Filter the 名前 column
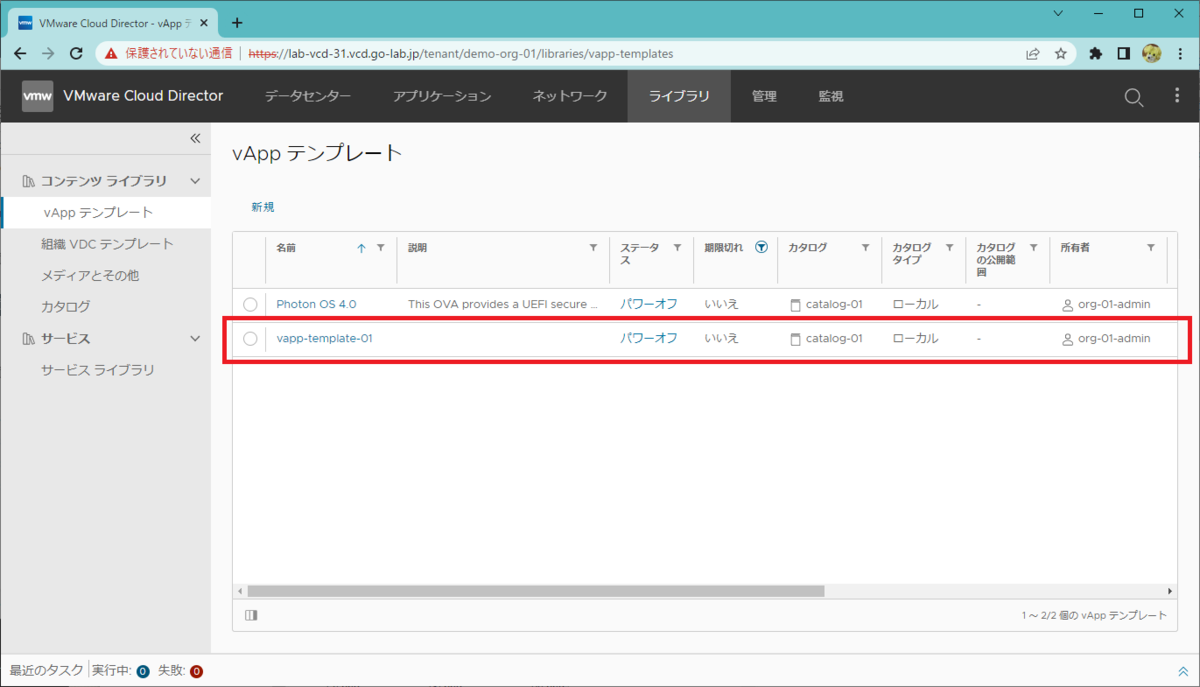The image size is (1200, 687). coord(380,248)
